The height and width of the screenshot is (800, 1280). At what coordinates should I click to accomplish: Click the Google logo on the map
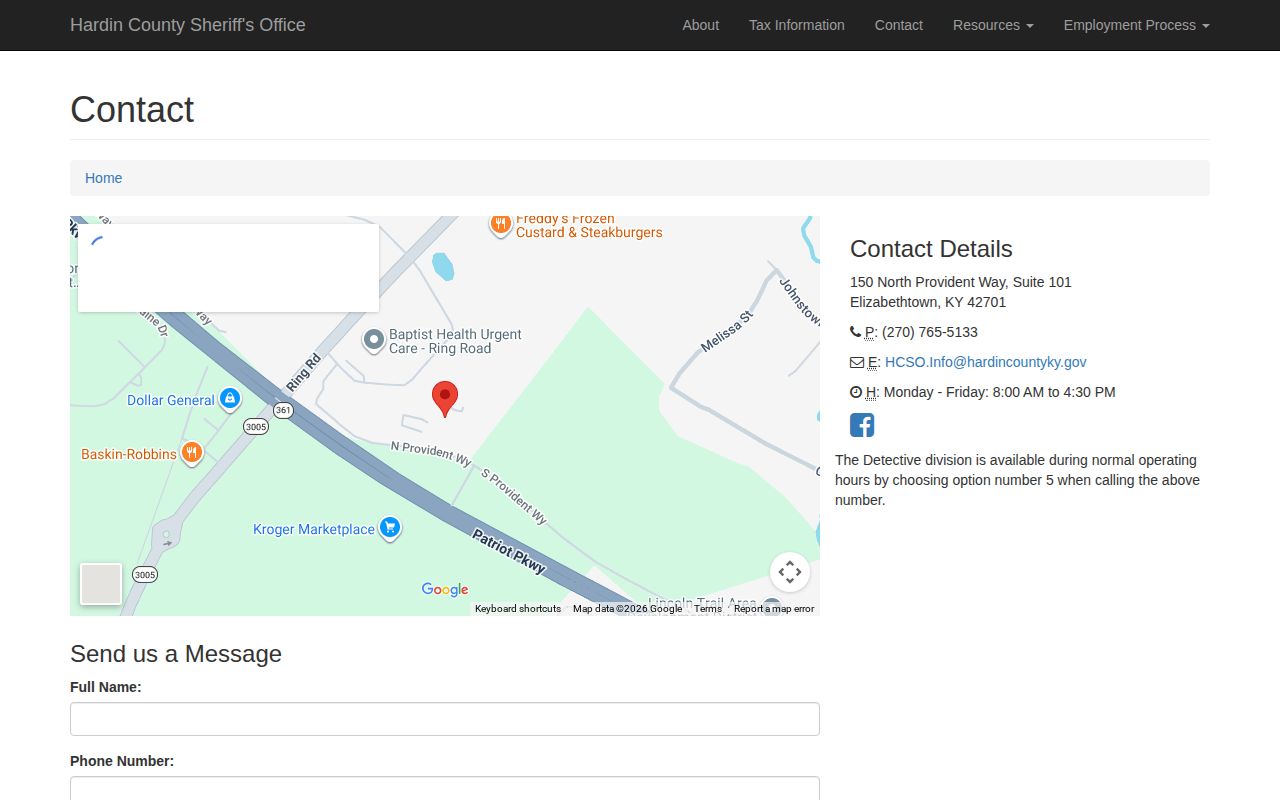point(445,590)
